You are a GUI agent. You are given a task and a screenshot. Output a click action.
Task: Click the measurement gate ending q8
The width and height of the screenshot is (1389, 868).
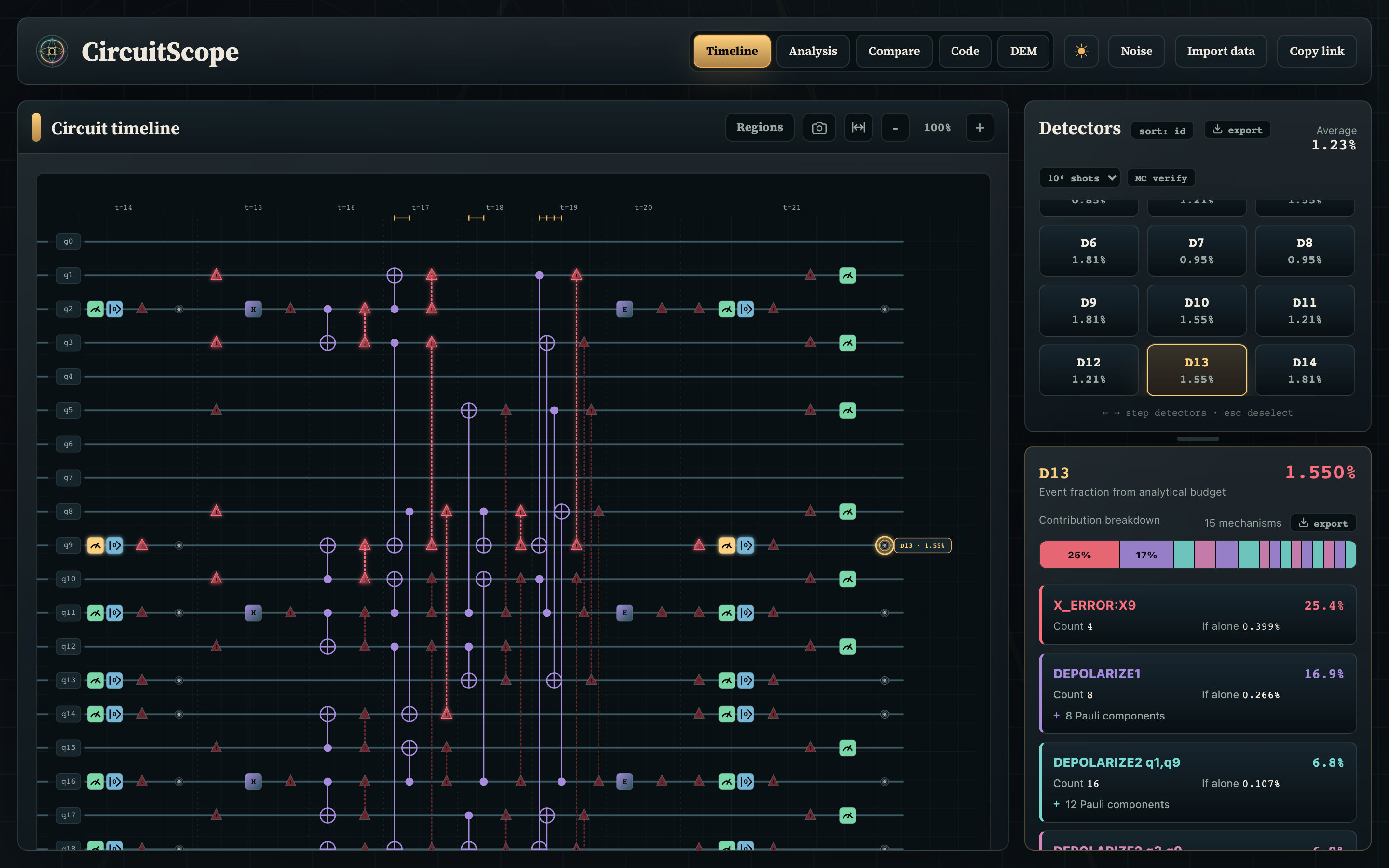click(847, 512)
